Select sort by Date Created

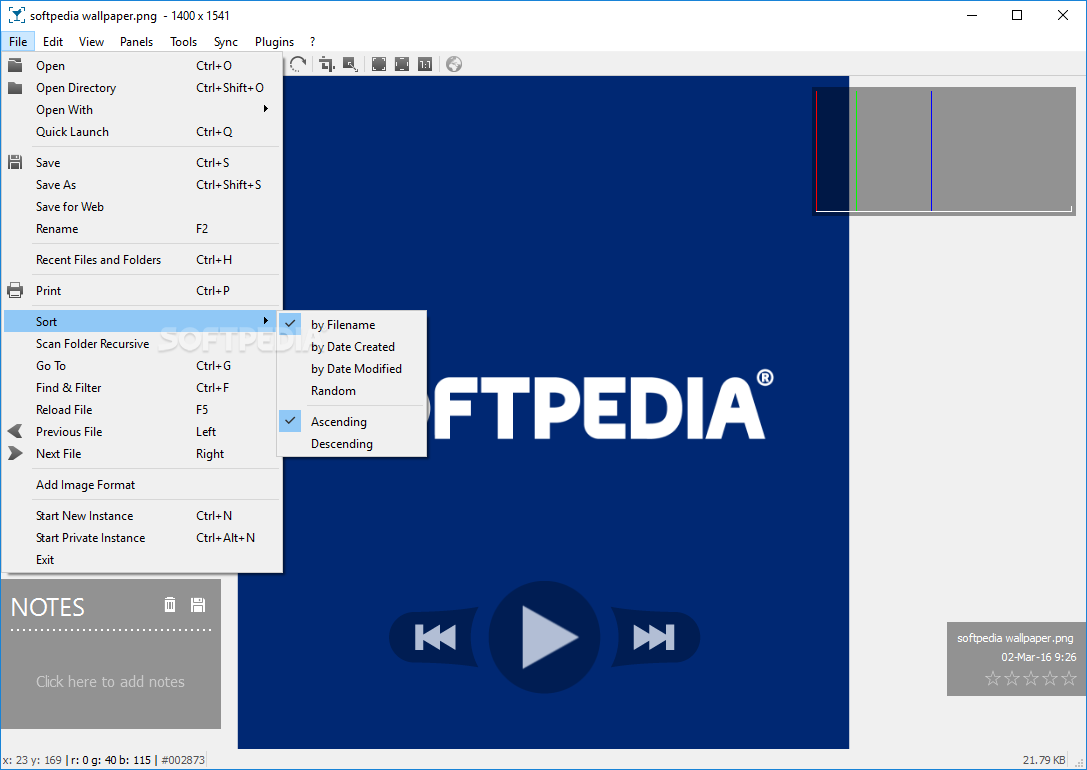pyautogui.click(x=351, y=347)
